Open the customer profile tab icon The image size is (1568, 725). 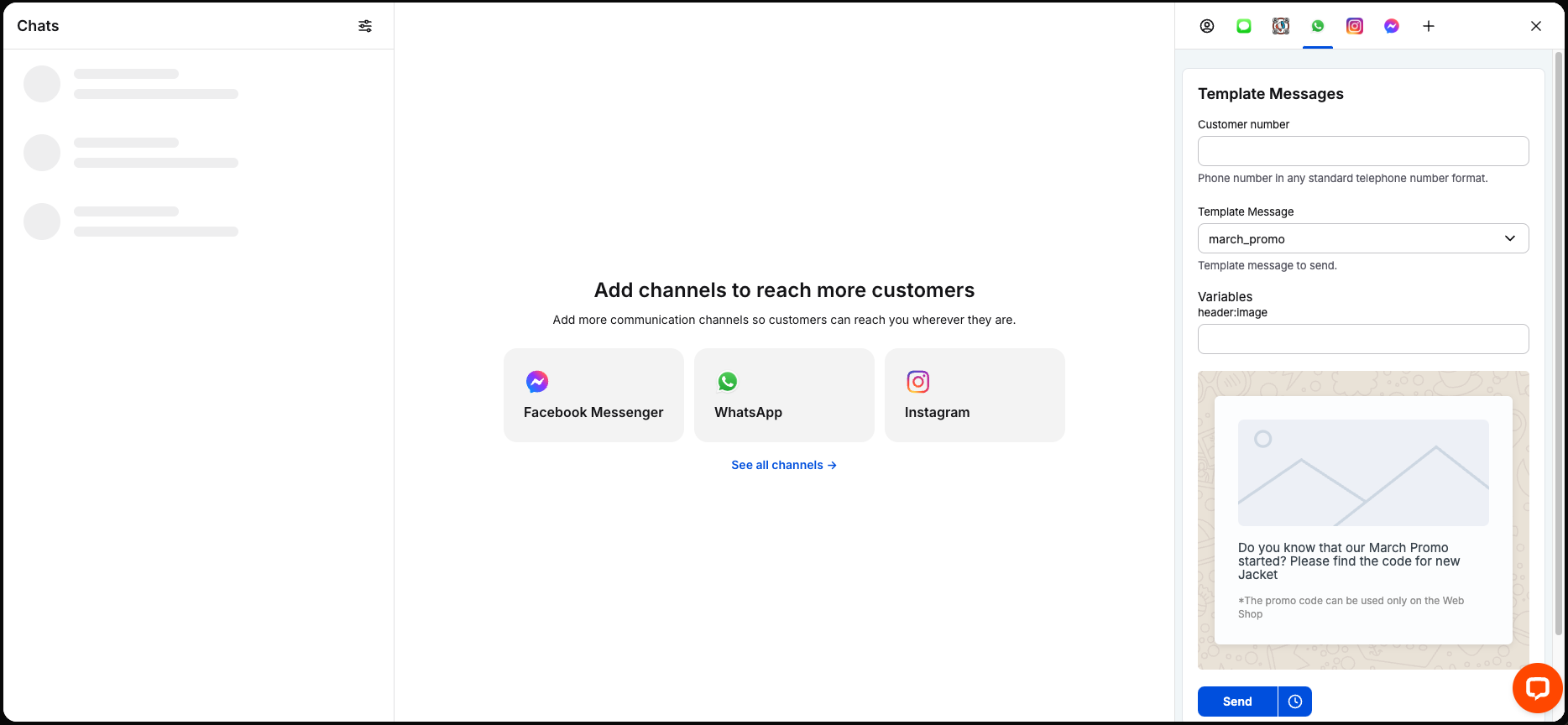click(x=1207, y=26)
